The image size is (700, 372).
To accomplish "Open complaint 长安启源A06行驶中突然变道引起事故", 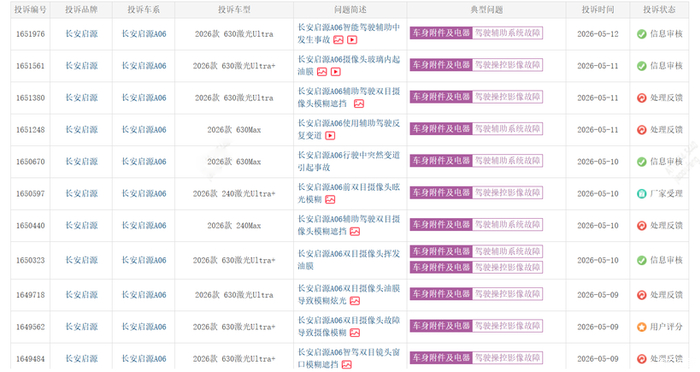I will point(349,161).
